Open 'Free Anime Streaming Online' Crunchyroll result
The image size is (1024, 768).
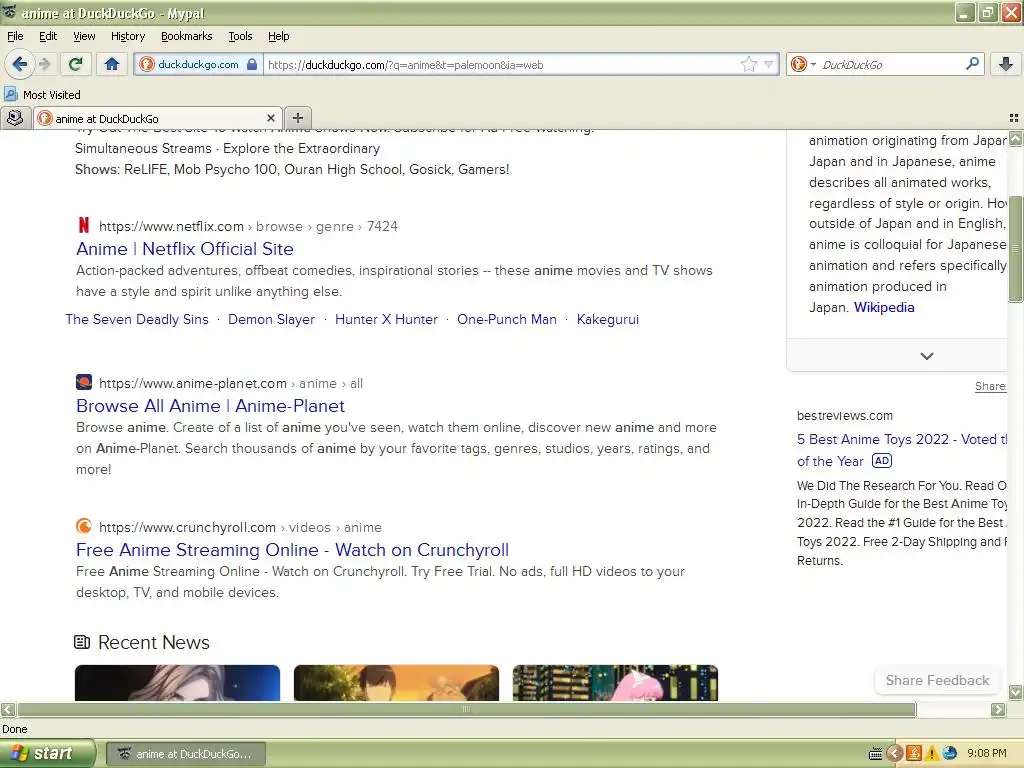tap(293, 550)
